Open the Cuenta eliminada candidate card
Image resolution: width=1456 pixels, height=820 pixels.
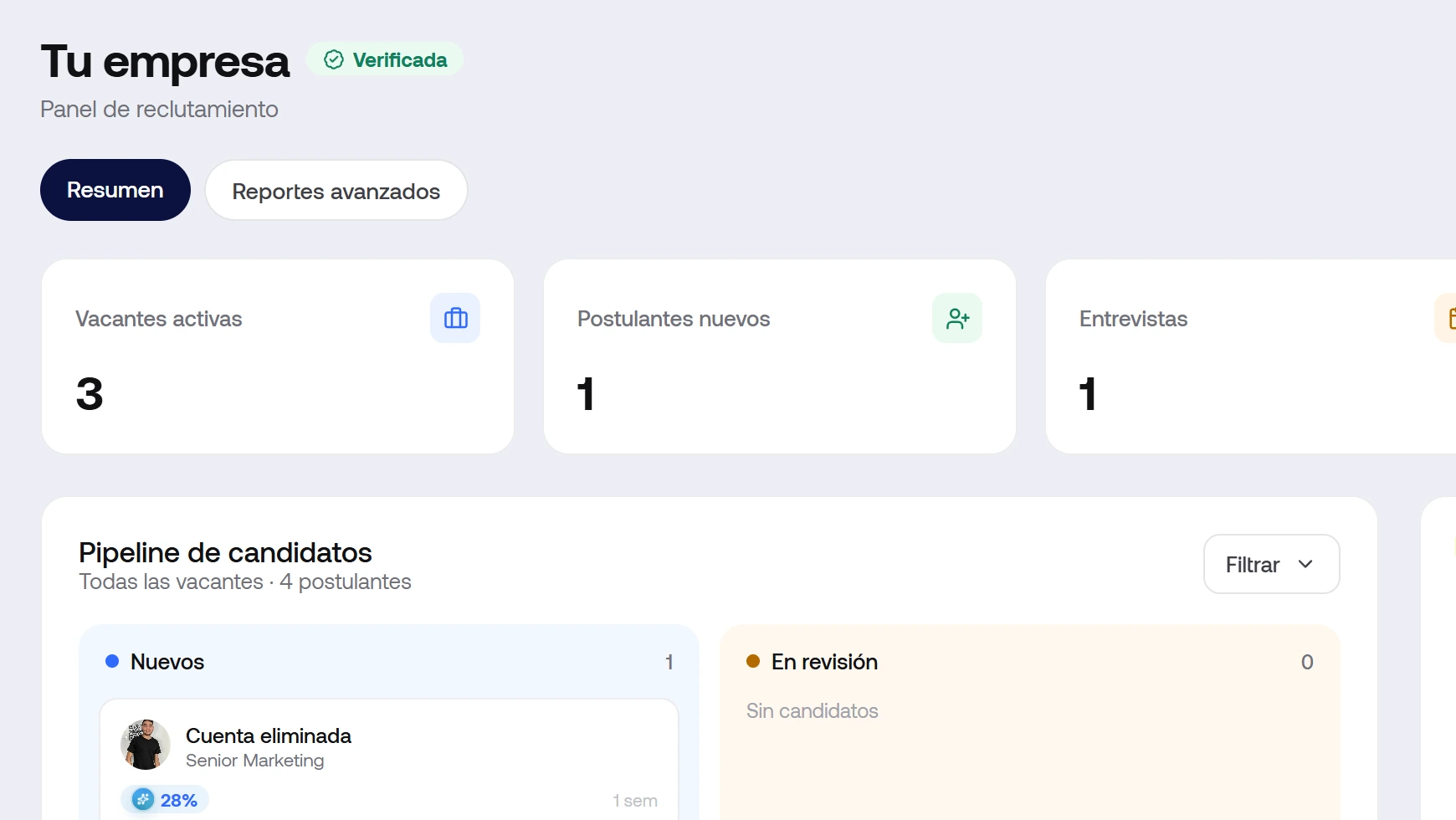[389, 760]
